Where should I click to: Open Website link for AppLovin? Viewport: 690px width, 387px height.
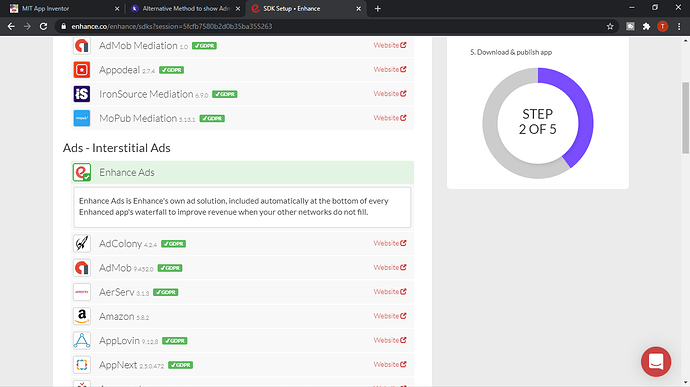(x=390, y=340)
